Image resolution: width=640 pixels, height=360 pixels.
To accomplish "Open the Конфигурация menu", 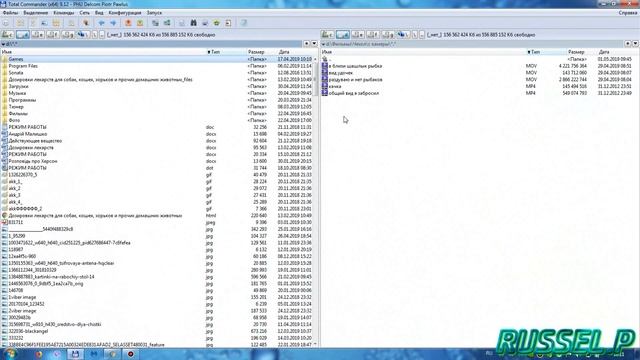I will pos(125,13).
